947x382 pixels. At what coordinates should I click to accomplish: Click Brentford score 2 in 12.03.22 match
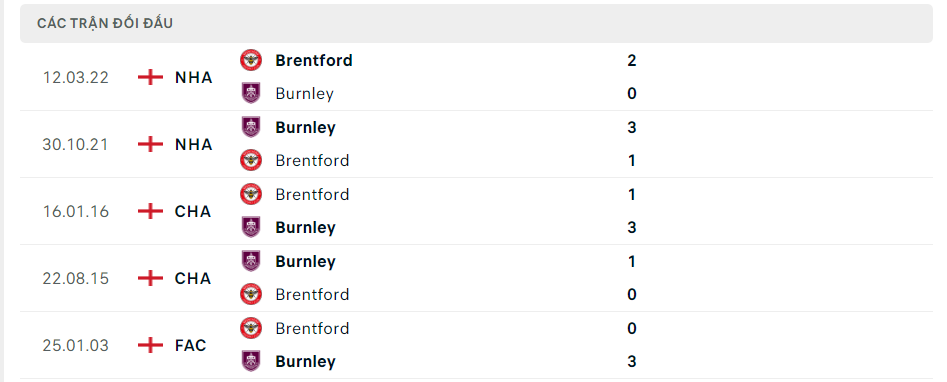(632, 60)
